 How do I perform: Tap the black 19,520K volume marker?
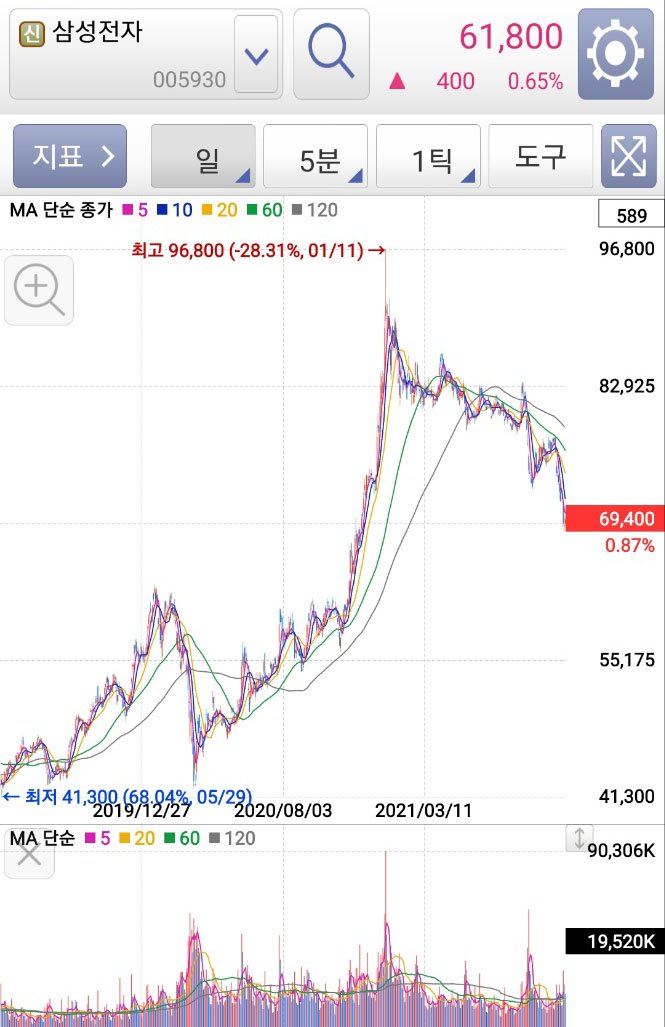tap(615, 941)
